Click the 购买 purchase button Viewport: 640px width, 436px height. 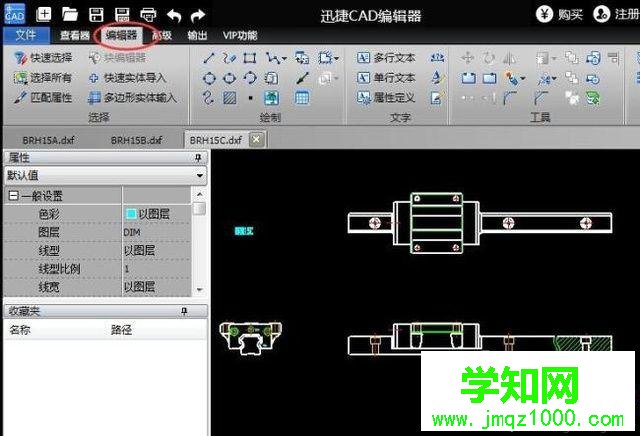tap(560, 15)
